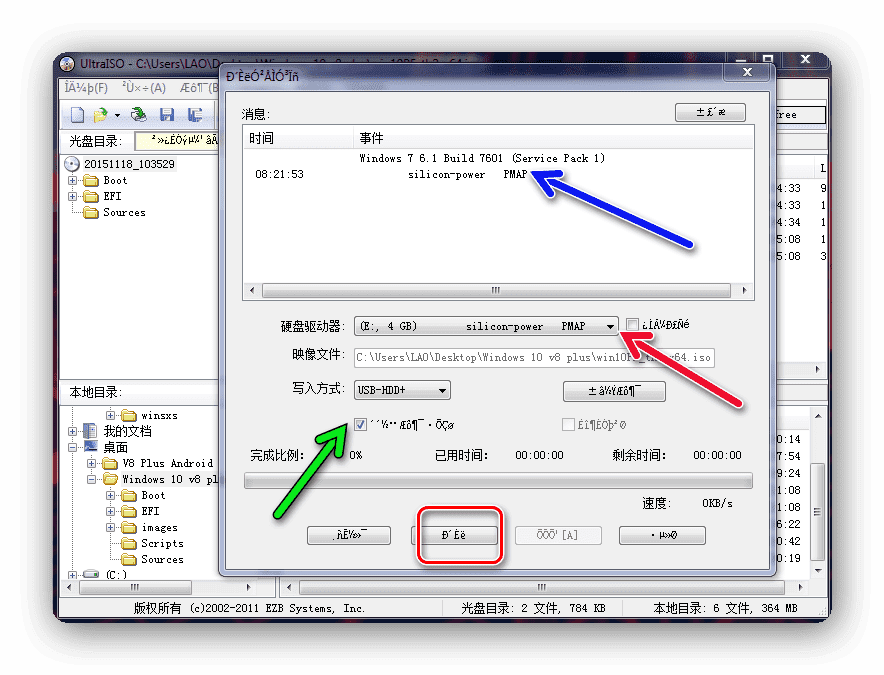884x675 pixels.
Task: Click the message list right scroll arrow
Action: coord(744,291)
